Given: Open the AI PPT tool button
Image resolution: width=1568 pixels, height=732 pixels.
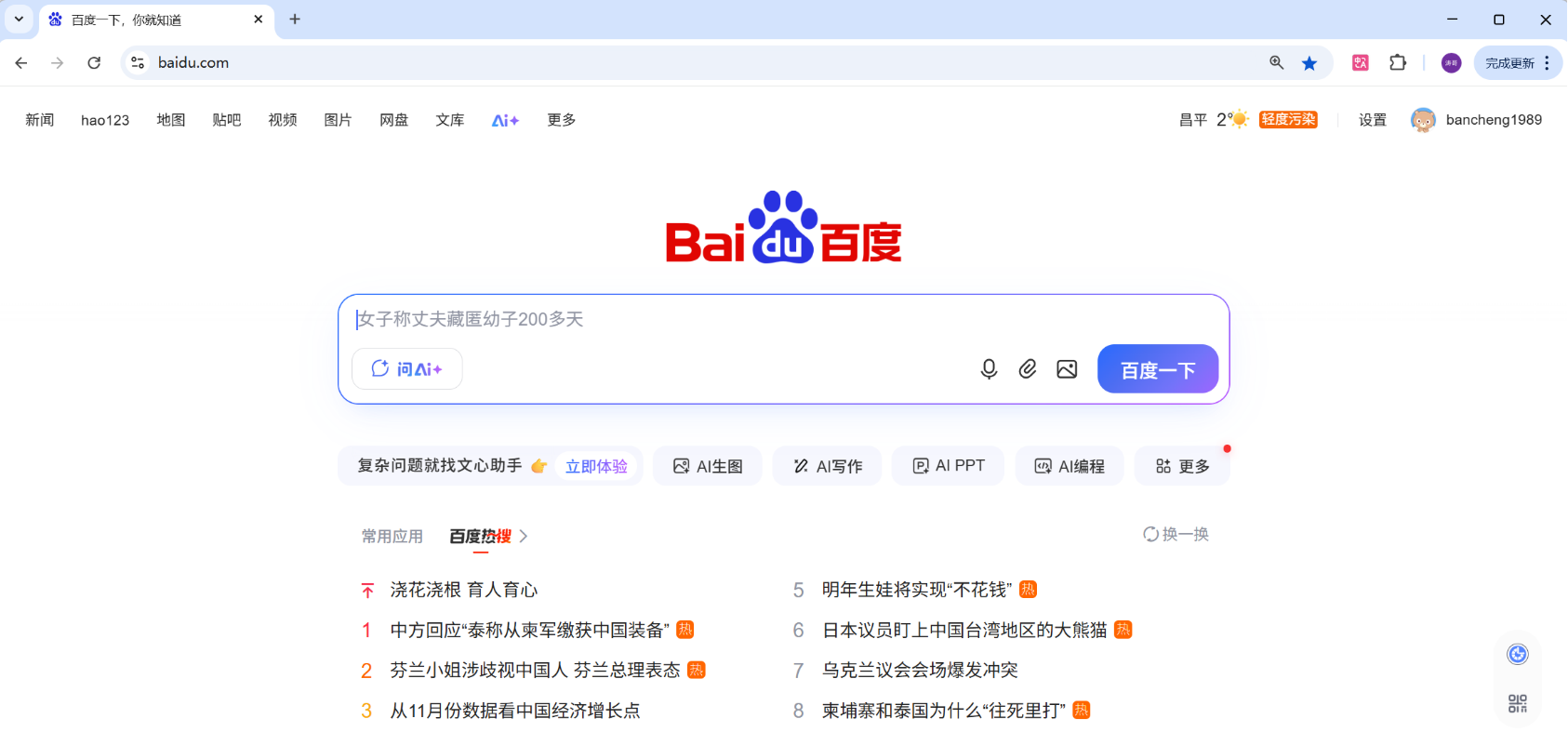Looking at the screenshot, I should [x=948, y=466].
